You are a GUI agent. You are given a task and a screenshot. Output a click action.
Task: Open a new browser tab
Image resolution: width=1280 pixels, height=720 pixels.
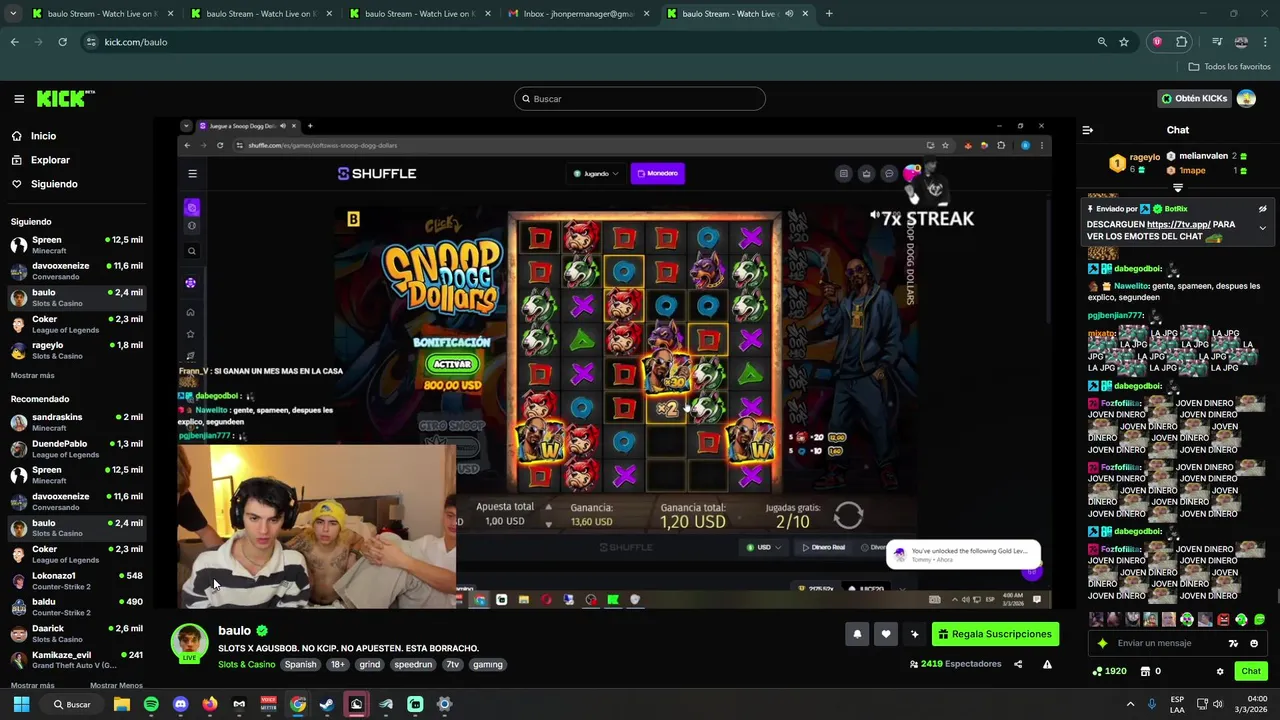pyautogui.click(x=829, y=14)
